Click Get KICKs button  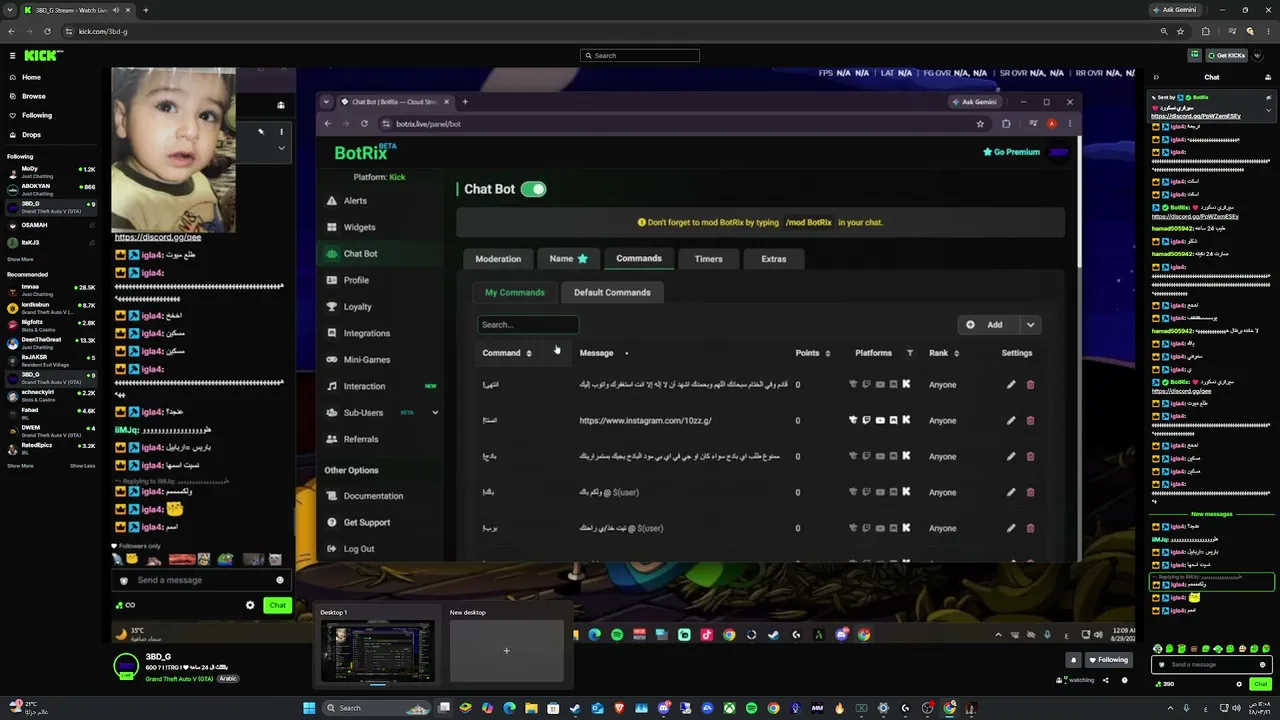tap(1226, 56)
